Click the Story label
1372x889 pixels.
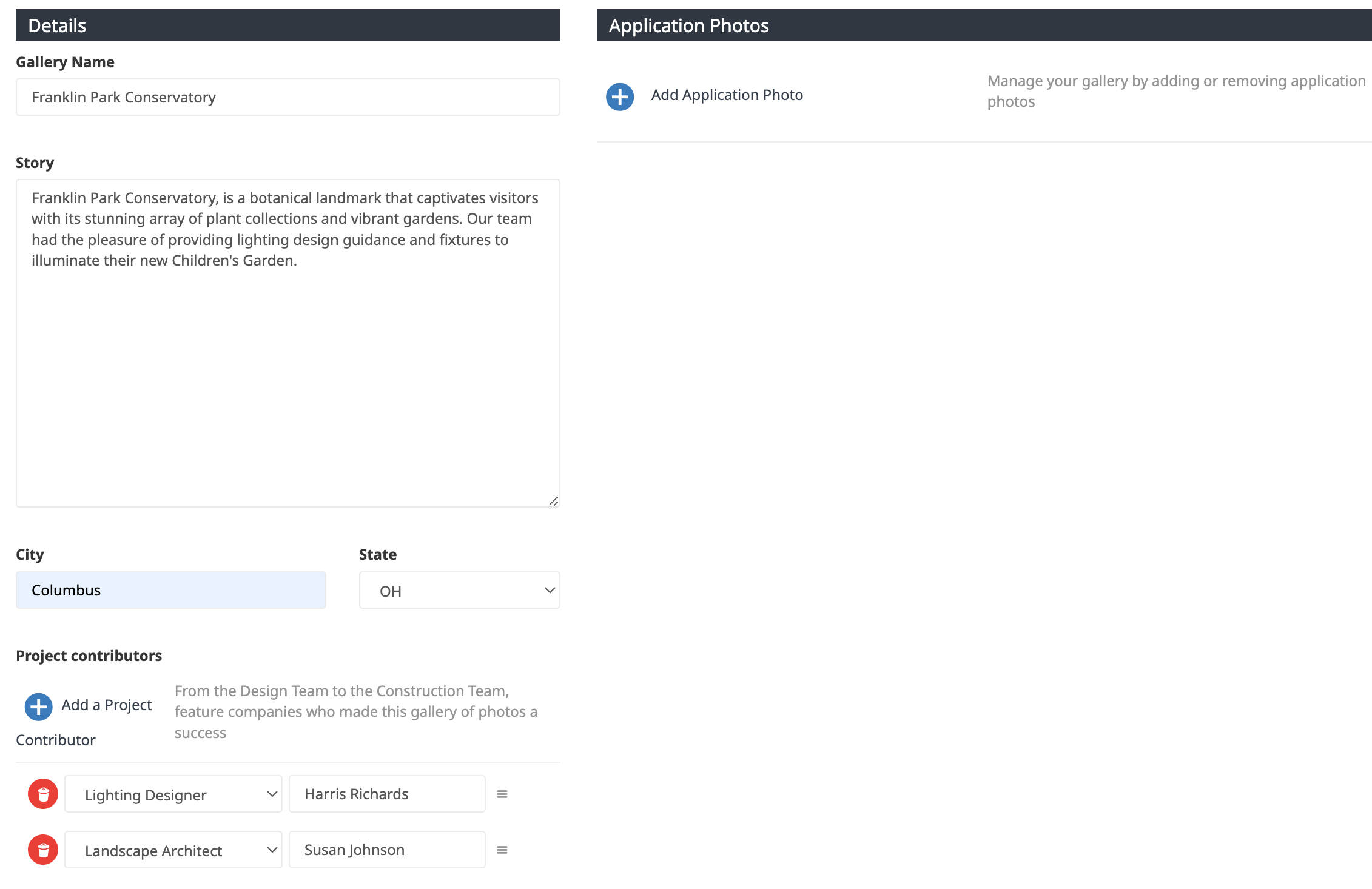click(x=35, y=163)
